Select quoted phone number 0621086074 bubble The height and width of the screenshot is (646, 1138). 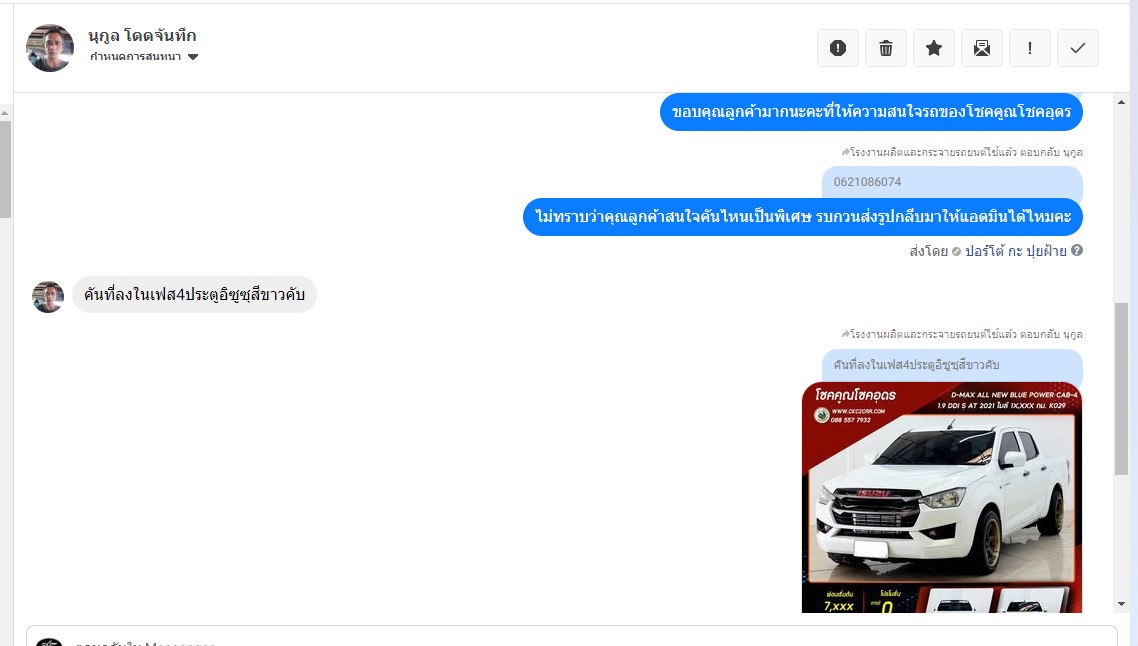(x=952, y=182)
